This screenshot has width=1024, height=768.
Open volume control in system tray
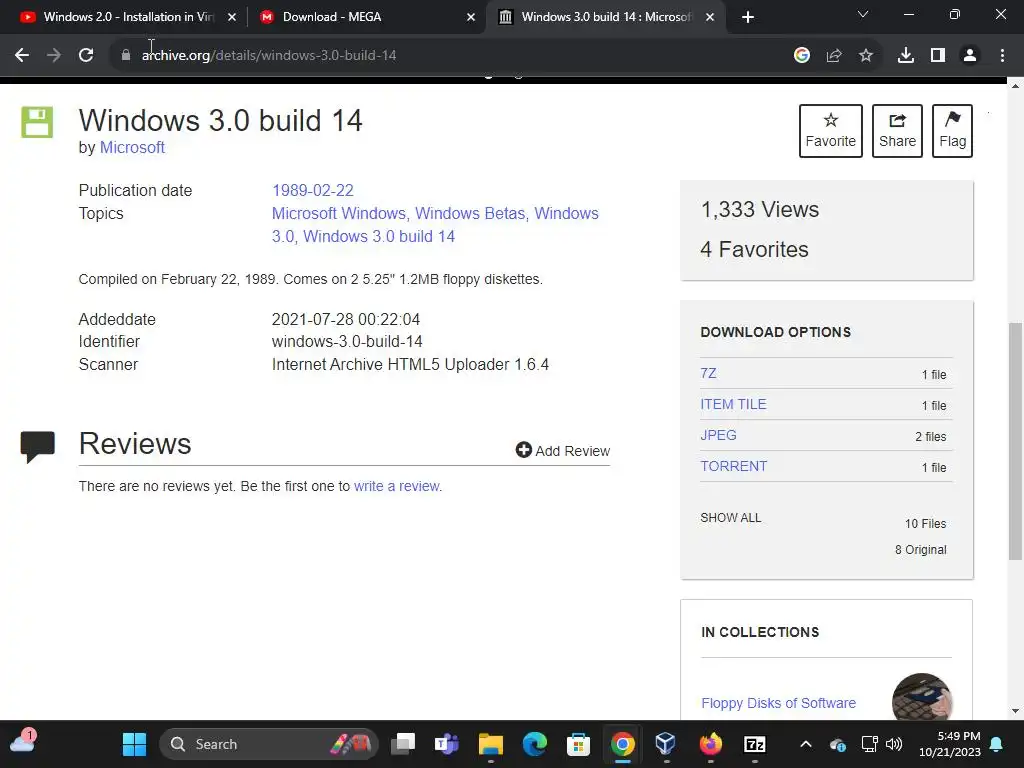[894, 744]
